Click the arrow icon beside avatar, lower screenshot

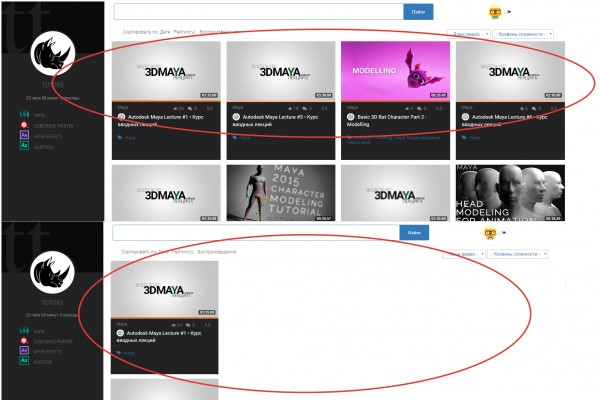pos(504,232)
